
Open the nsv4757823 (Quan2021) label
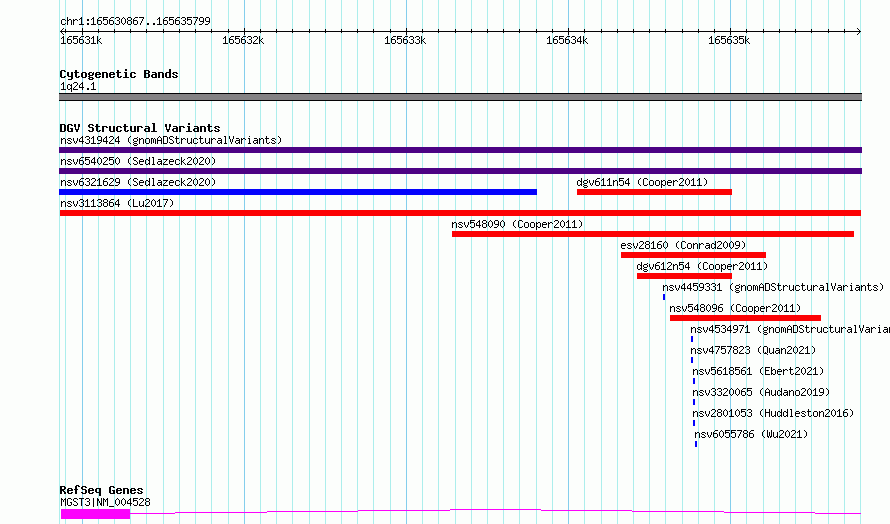[x=753, y=350]
